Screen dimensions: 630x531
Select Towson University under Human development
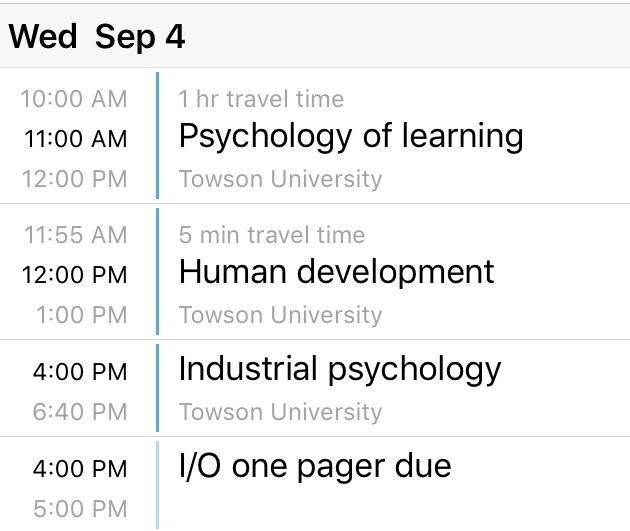pyautogui.click(x=280, y=316)
